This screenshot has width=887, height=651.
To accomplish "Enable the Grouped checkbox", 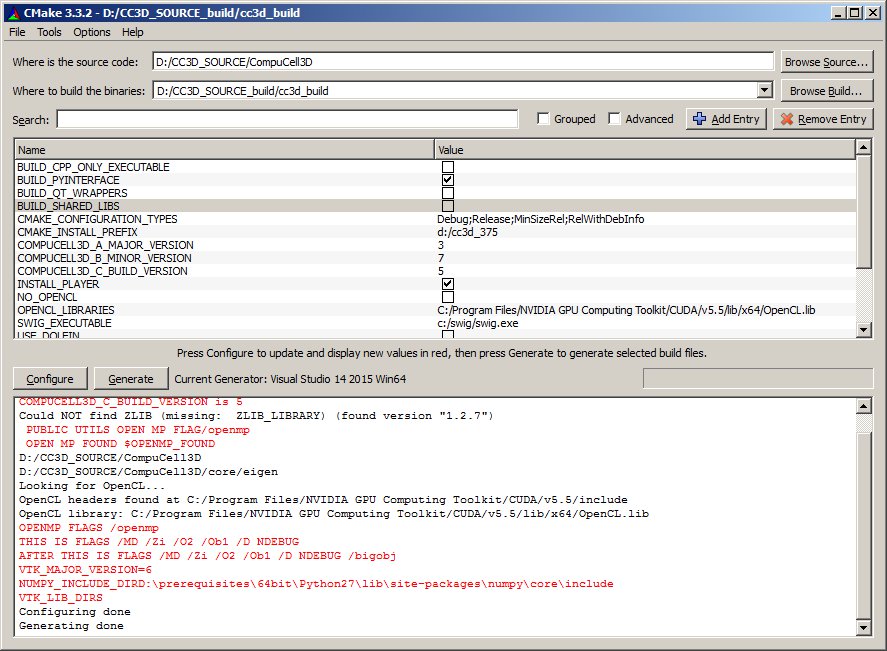I will [543, 119].
